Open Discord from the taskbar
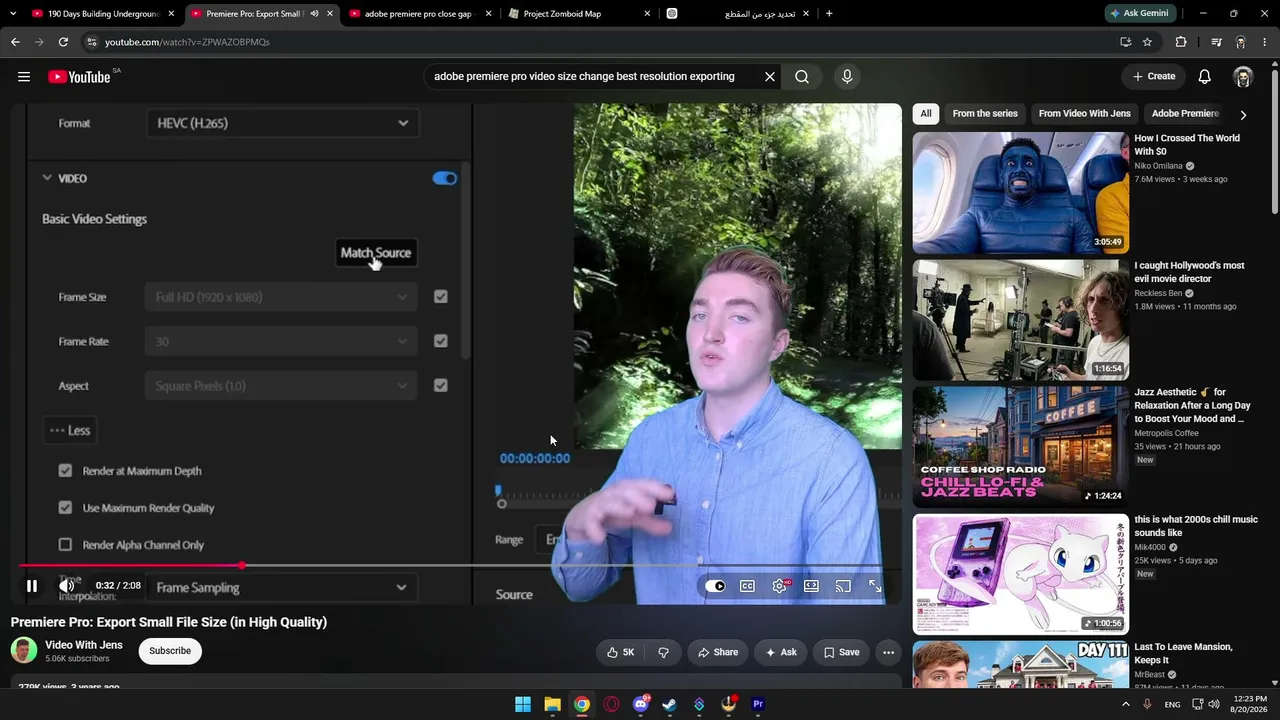The image size is (1280, 720). (x=640, y=704)
